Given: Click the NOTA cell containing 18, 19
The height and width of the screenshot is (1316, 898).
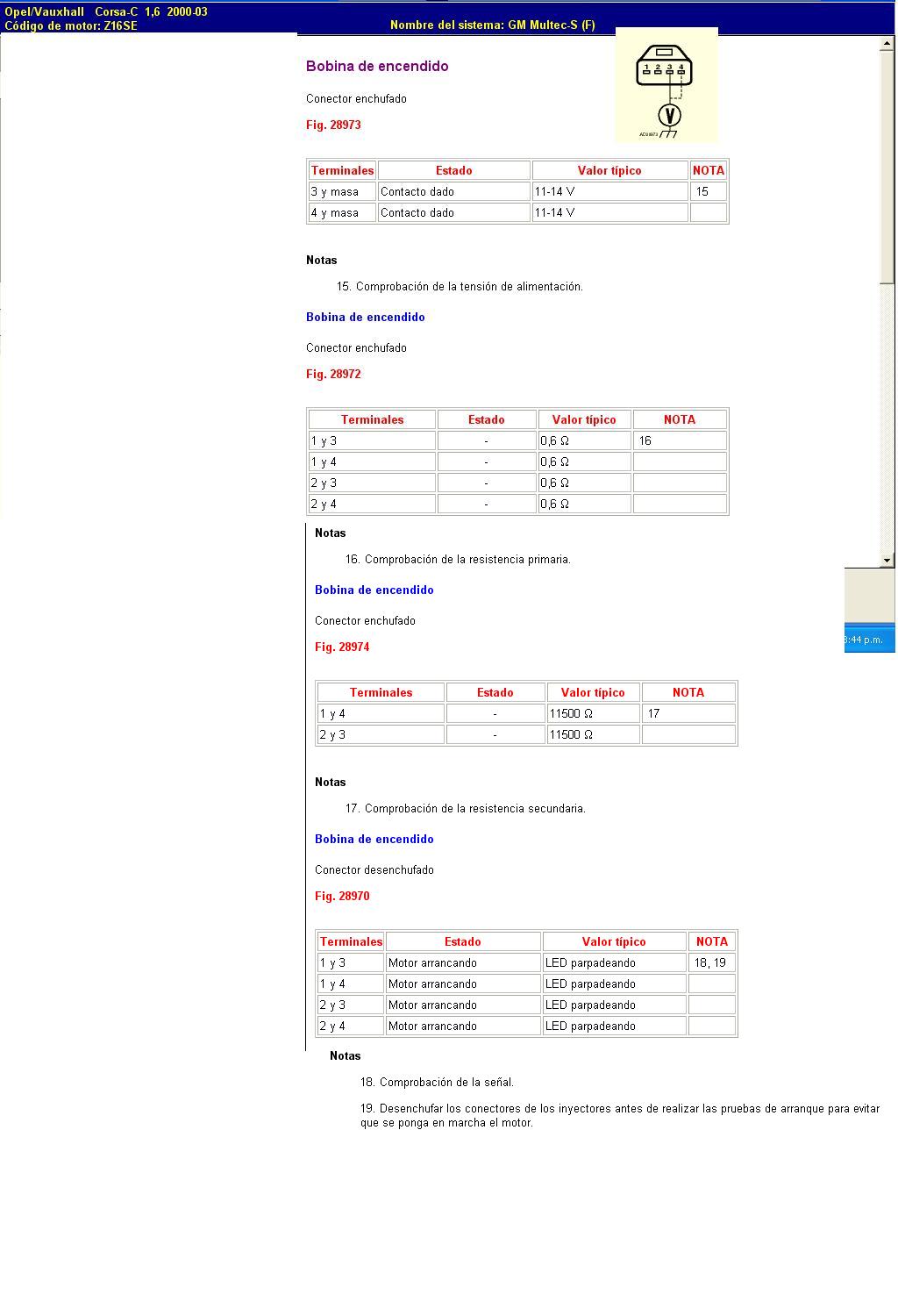Looking at the screenshot, I should (x=710, y=963).
